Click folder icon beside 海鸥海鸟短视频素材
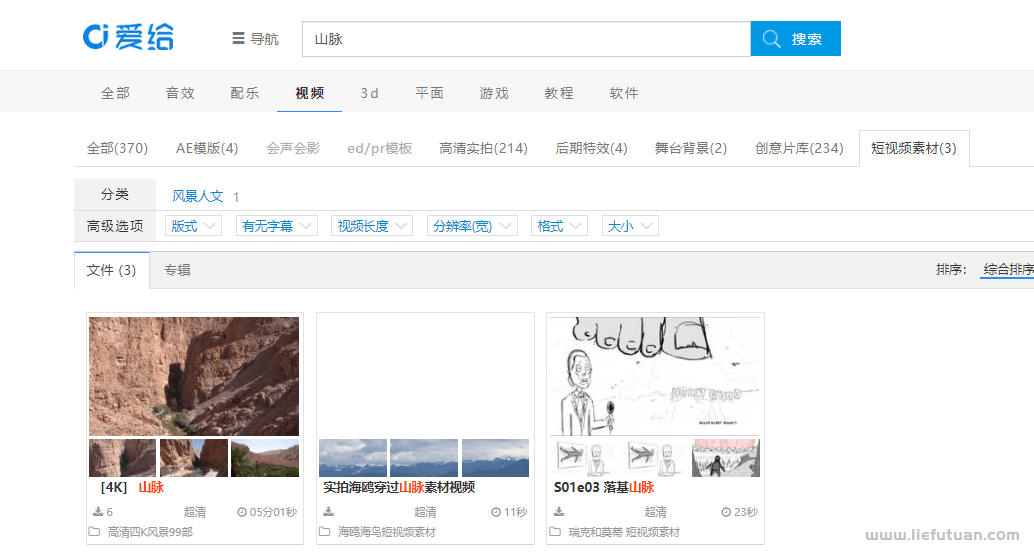The height and width of the screenshot is (555, 1034). coord(324,531)
